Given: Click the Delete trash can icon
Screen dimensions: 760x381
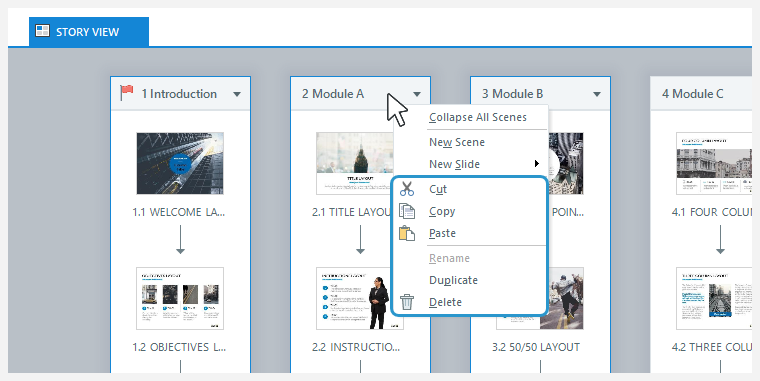Looking at the screenshot, I should coord(407,302).
